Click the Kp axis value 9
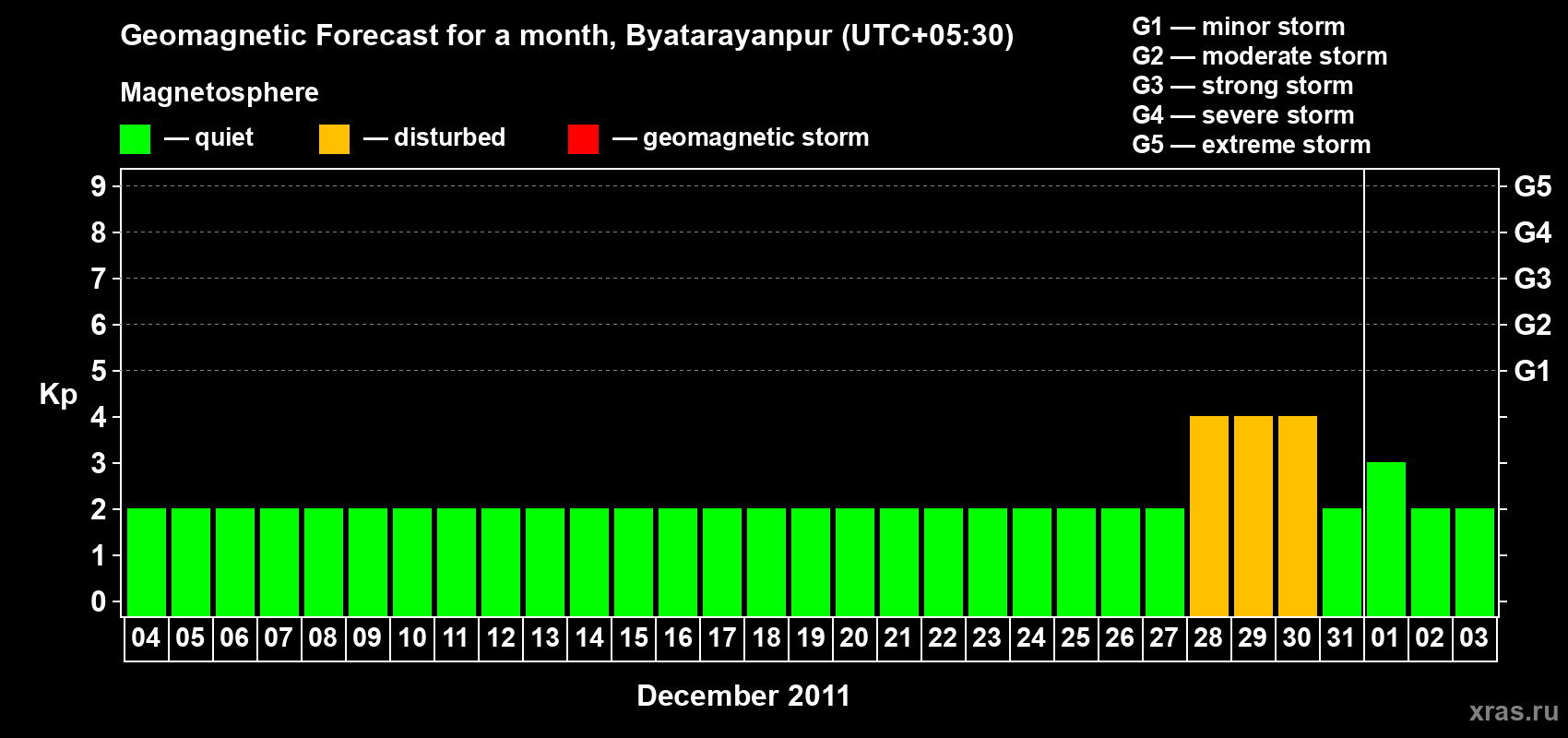 (x=99, y=186)
